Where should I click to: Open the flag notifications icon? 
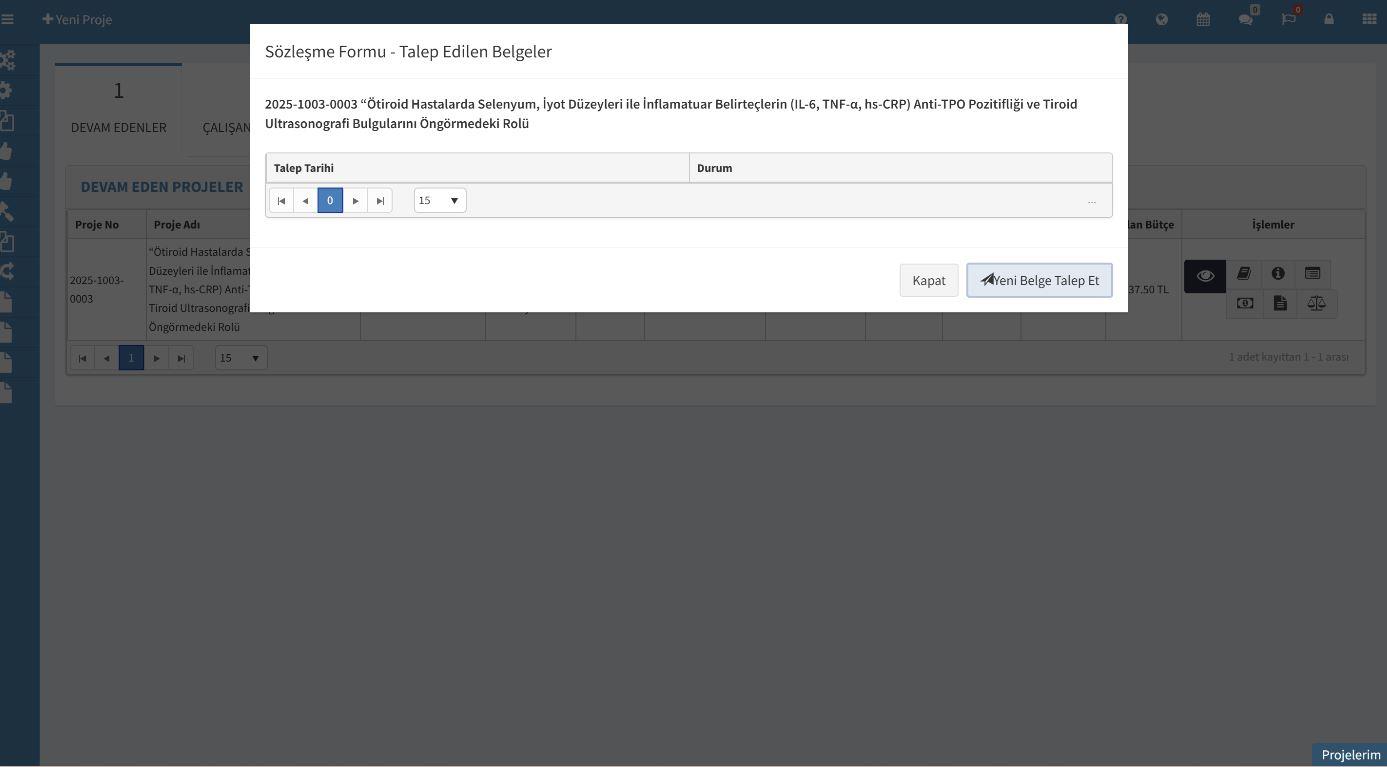1288,19
